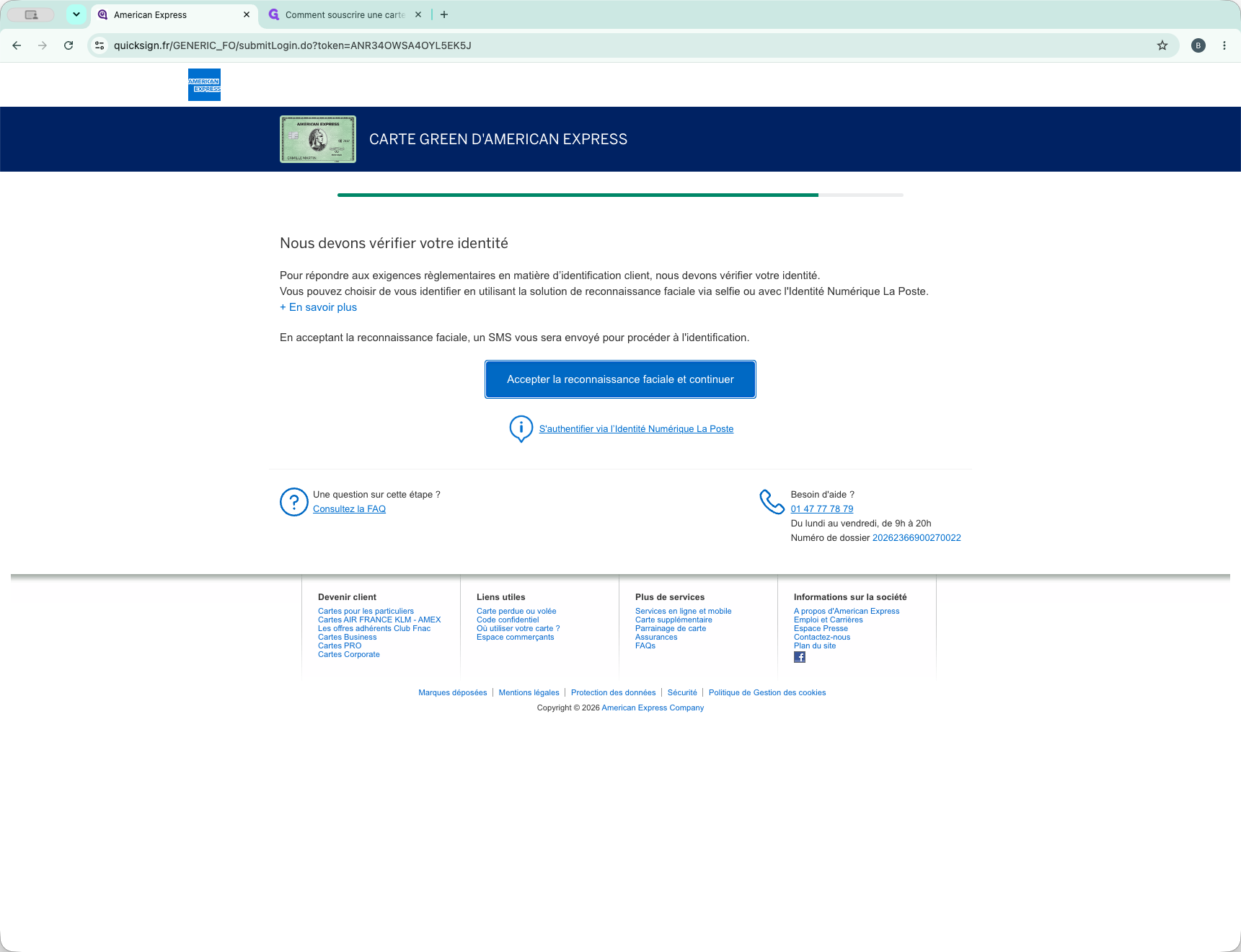The height and width of the screenshot is (952, 1241).
Task: Close the American Express tab
Action: pyautogui.click(x=247, y=14)
